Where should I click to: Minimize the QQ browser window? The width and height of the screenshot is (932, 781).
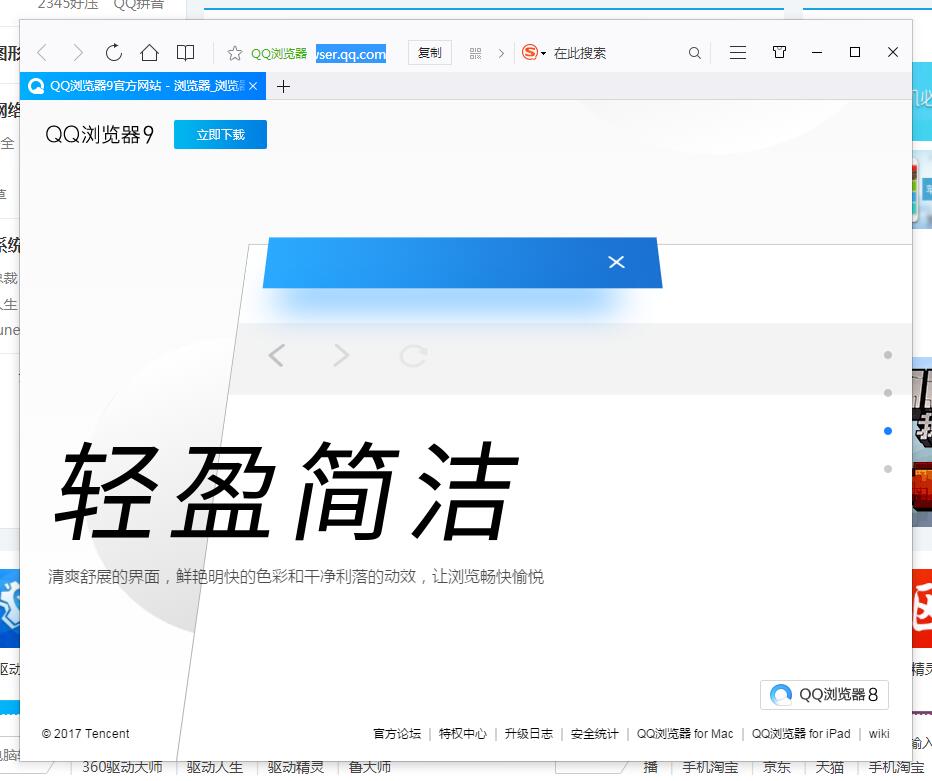coord(817,52)
